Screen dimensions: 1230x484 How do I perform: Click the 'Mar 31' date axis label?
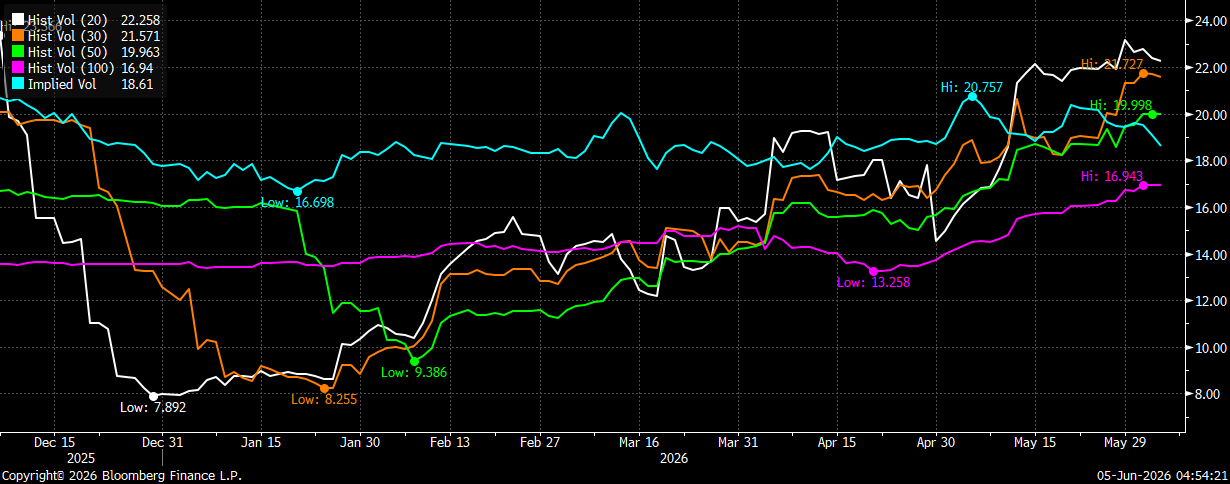pyautogui.click(x=737, y=442)
